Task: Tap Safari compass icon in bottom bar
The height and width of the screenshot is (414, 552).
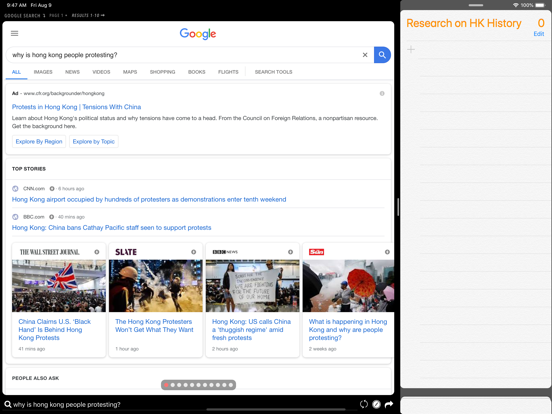Action: click(376, 404)
